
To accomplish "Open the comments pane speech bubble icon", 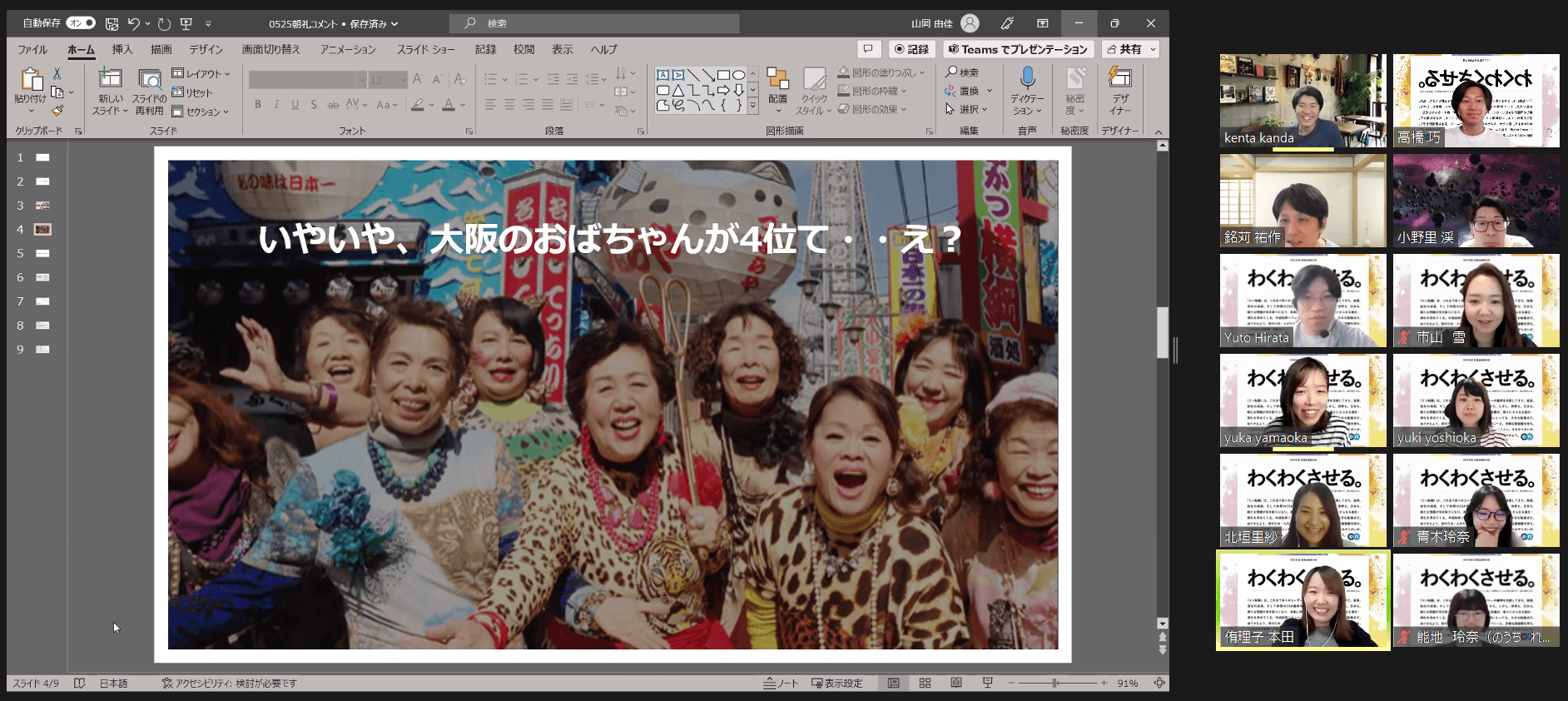I will pos(868,49).
